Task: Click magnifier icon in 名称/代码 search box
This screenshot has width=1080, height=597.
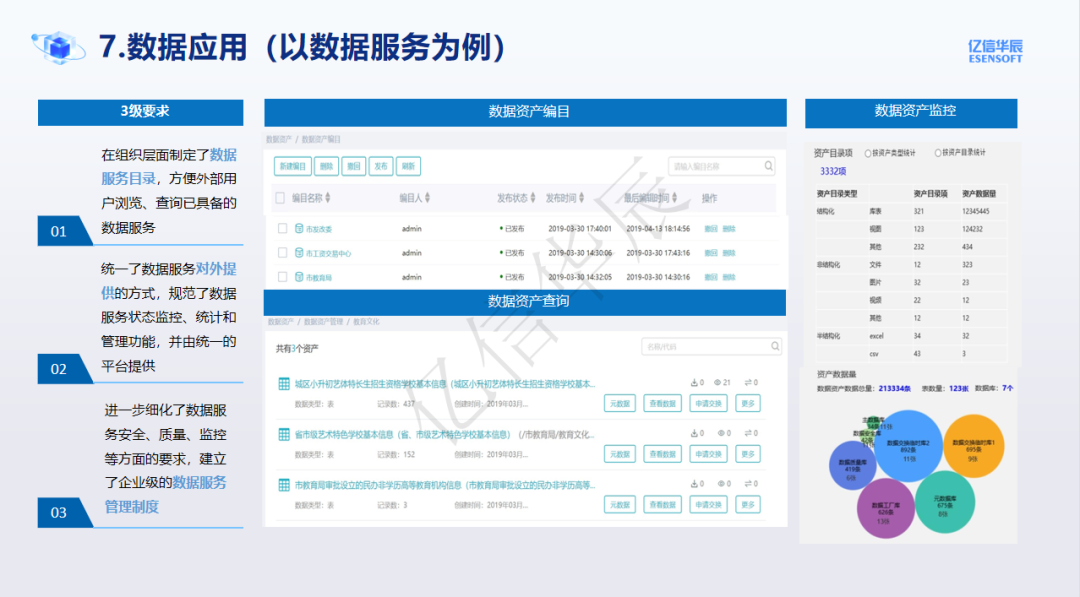Action: point(772,347)
